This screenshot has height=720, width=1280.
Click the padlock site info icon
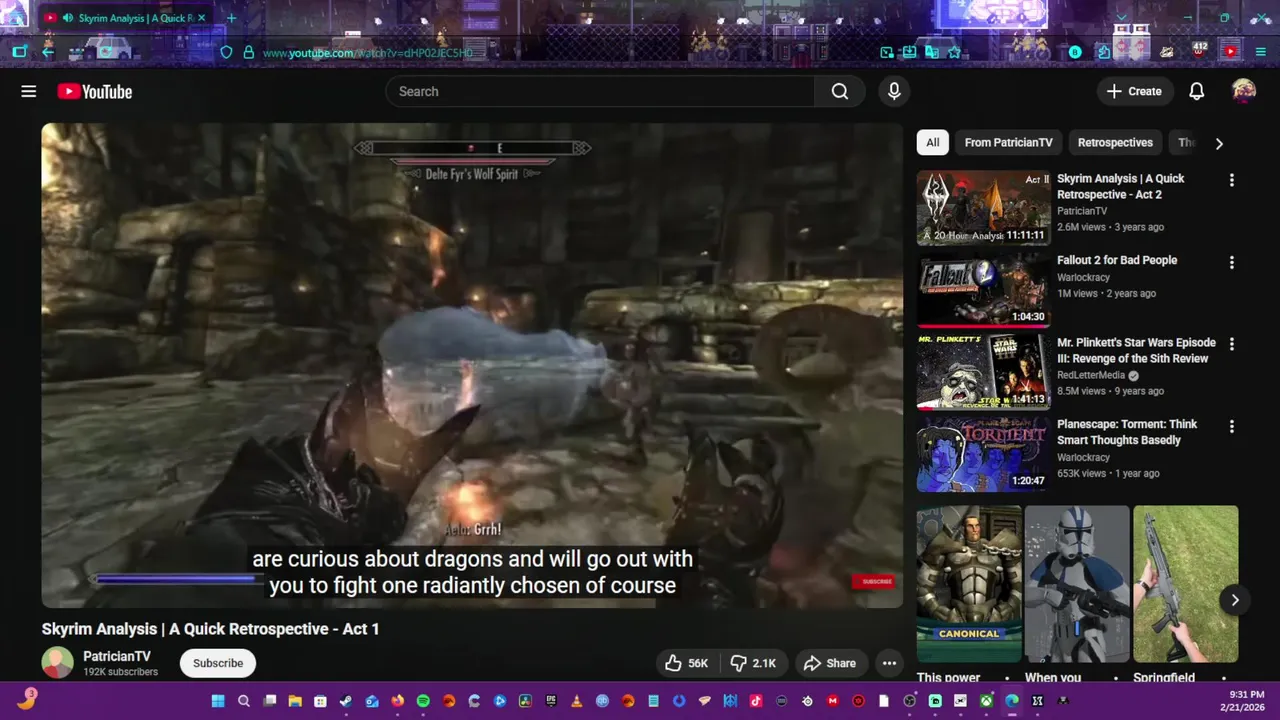(x=248, y=52)
